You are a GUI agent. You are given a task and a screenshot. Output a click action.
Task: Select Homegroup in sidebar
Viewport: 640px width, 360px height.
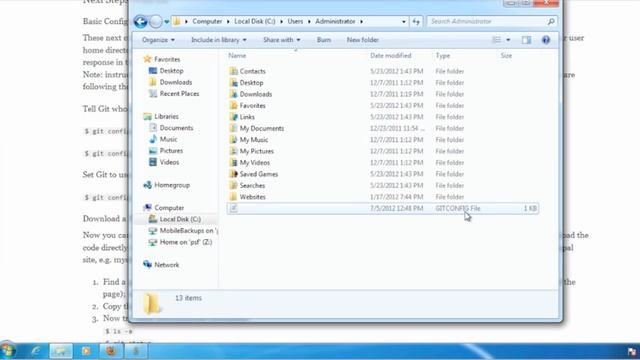click(x=172, y=185)
